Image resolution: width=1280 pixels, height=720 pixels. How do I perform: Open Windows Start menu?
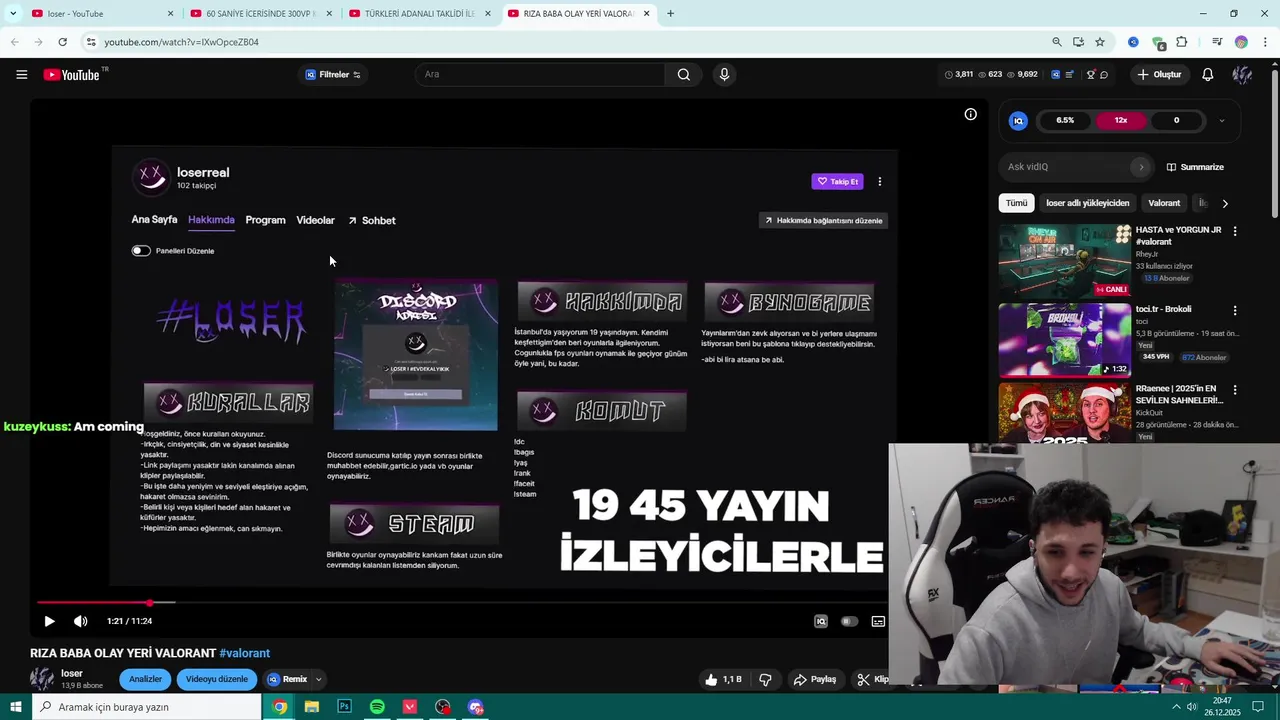click(x=15, y=707)
